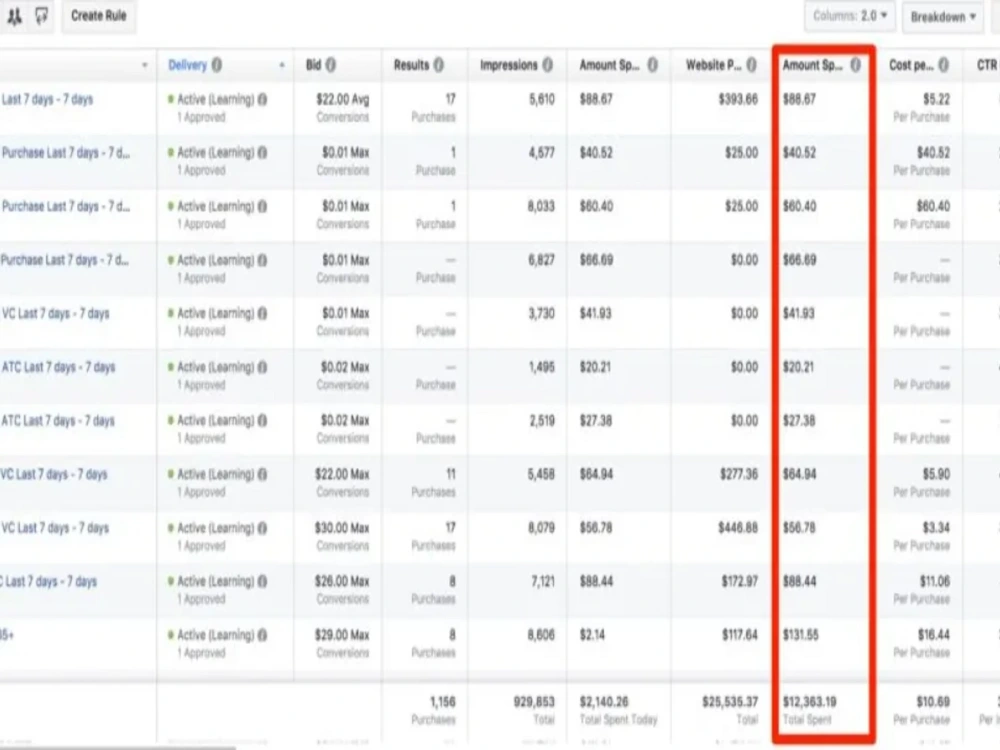
Task: Click the info icon beside Delivery header
Action: (217, 65)
